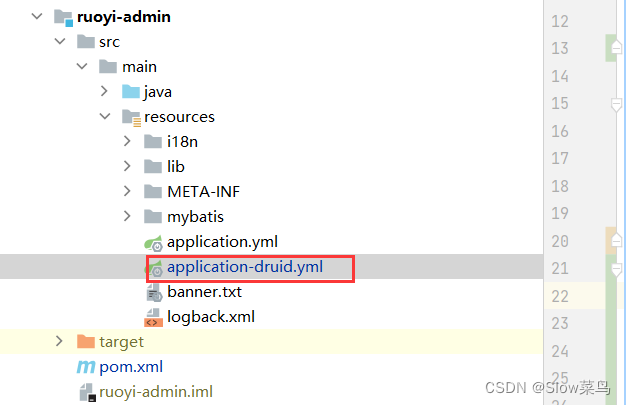Click the banner.txt file icon
626x405 pixels.
[x=154, y=293]
